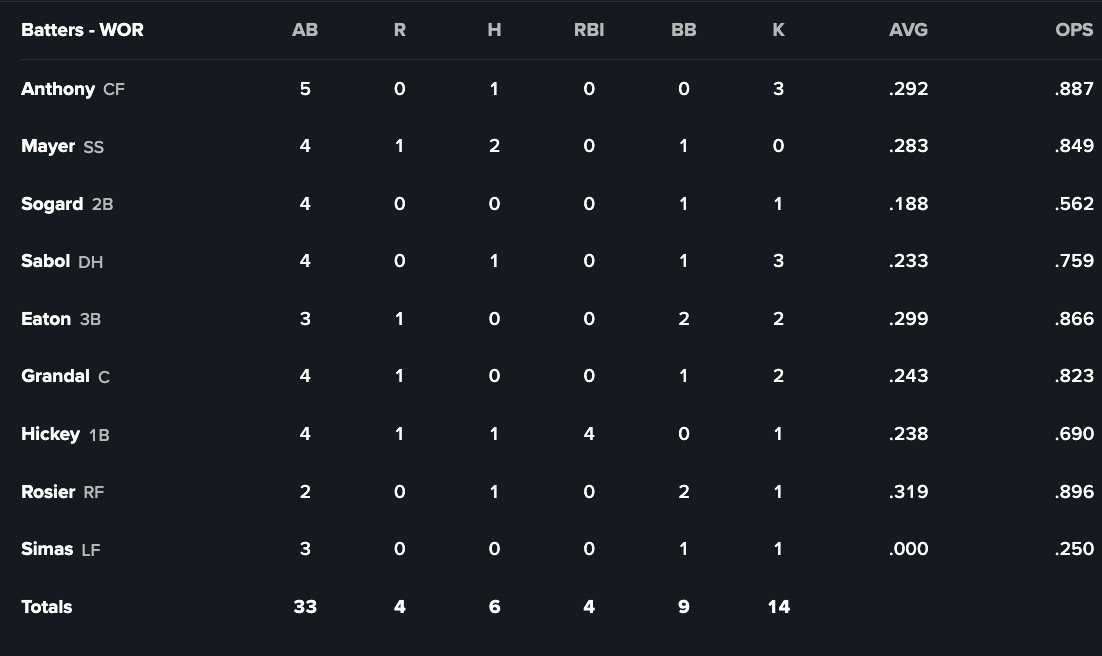The height and width of the screenshot is (656, 1102).
Task: Click Simas's .000 batting average
Action: click(908, 549)
